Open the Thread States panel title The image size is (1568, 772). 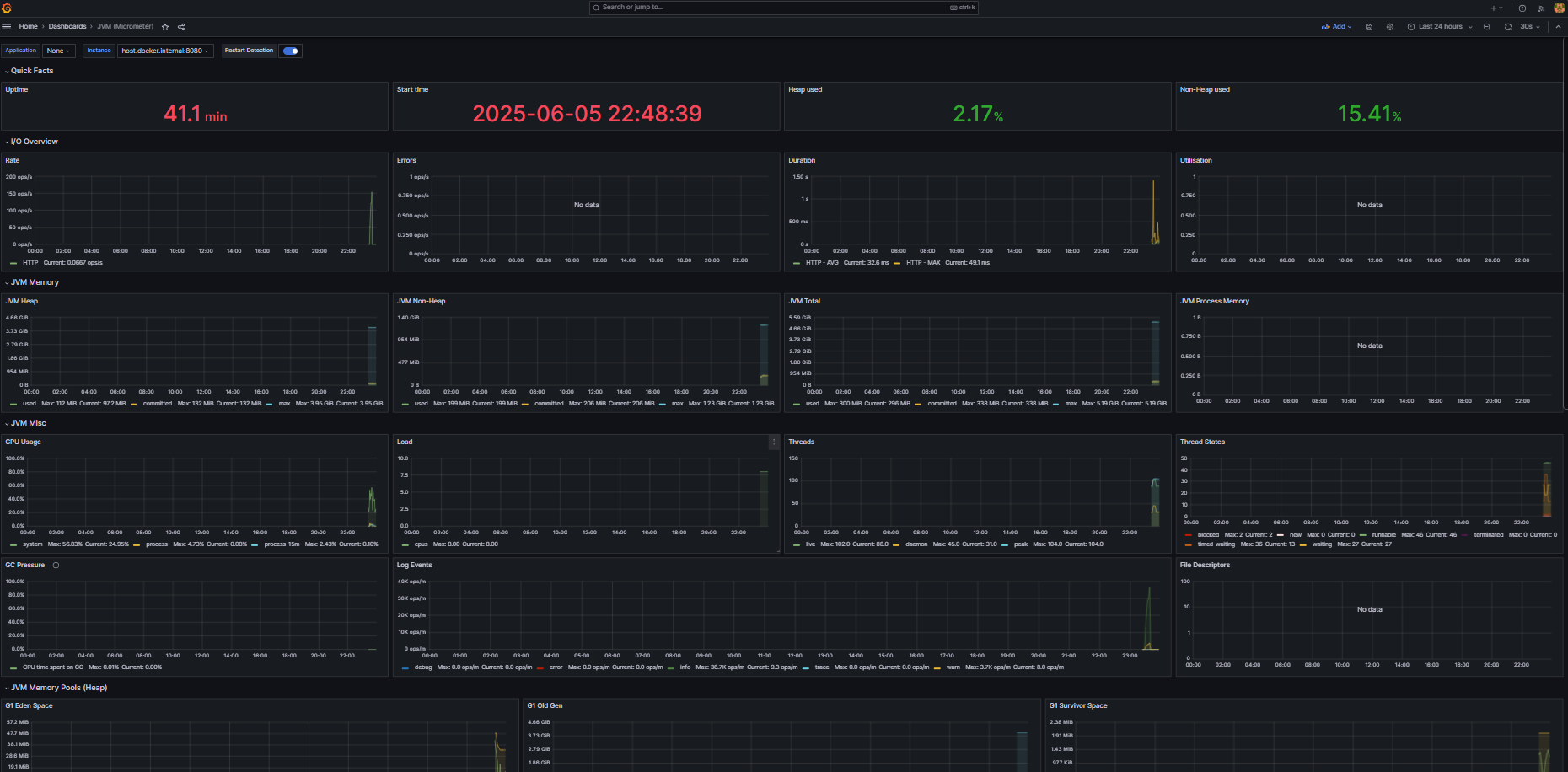(1202, 442)
